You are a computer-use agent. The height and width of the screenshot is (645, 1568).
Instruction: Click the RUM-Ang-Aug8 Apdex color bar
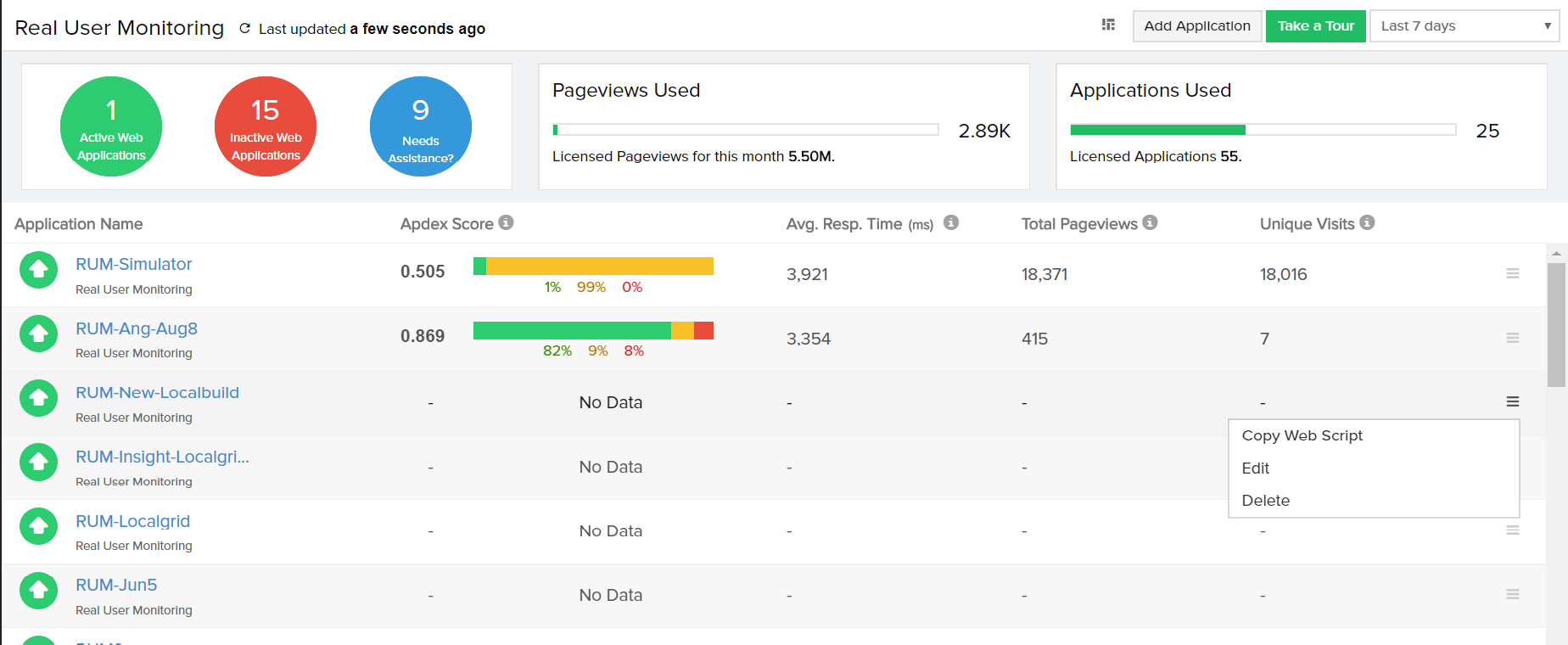[x=593, y=330]
